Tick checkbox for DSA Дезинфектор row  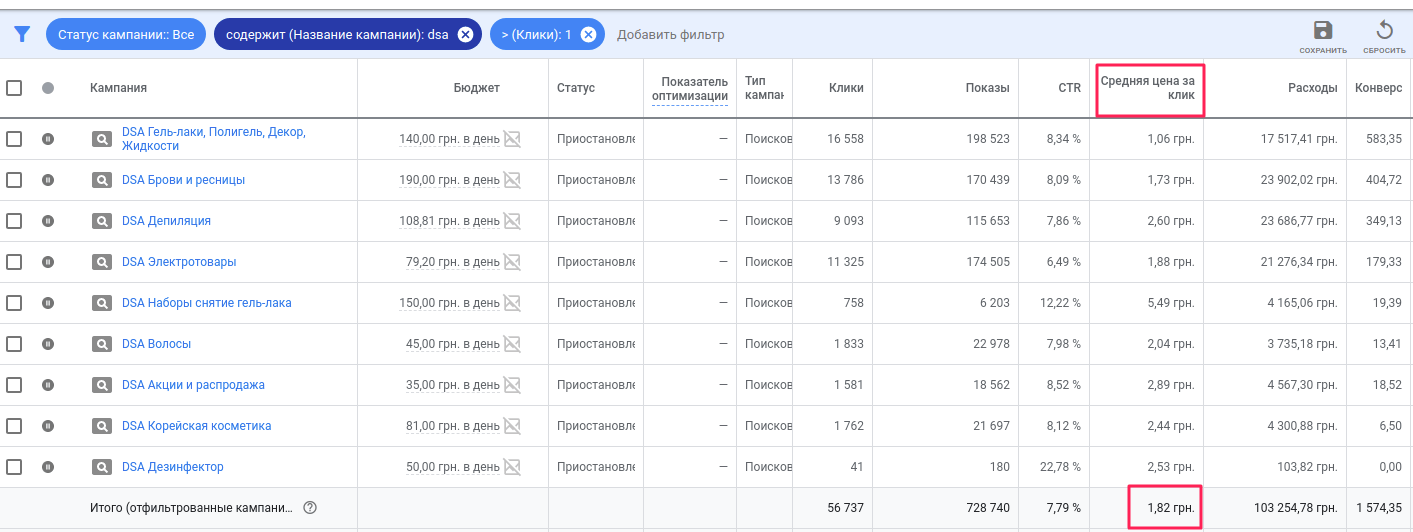pyautogui.click(x=14, y=467)
